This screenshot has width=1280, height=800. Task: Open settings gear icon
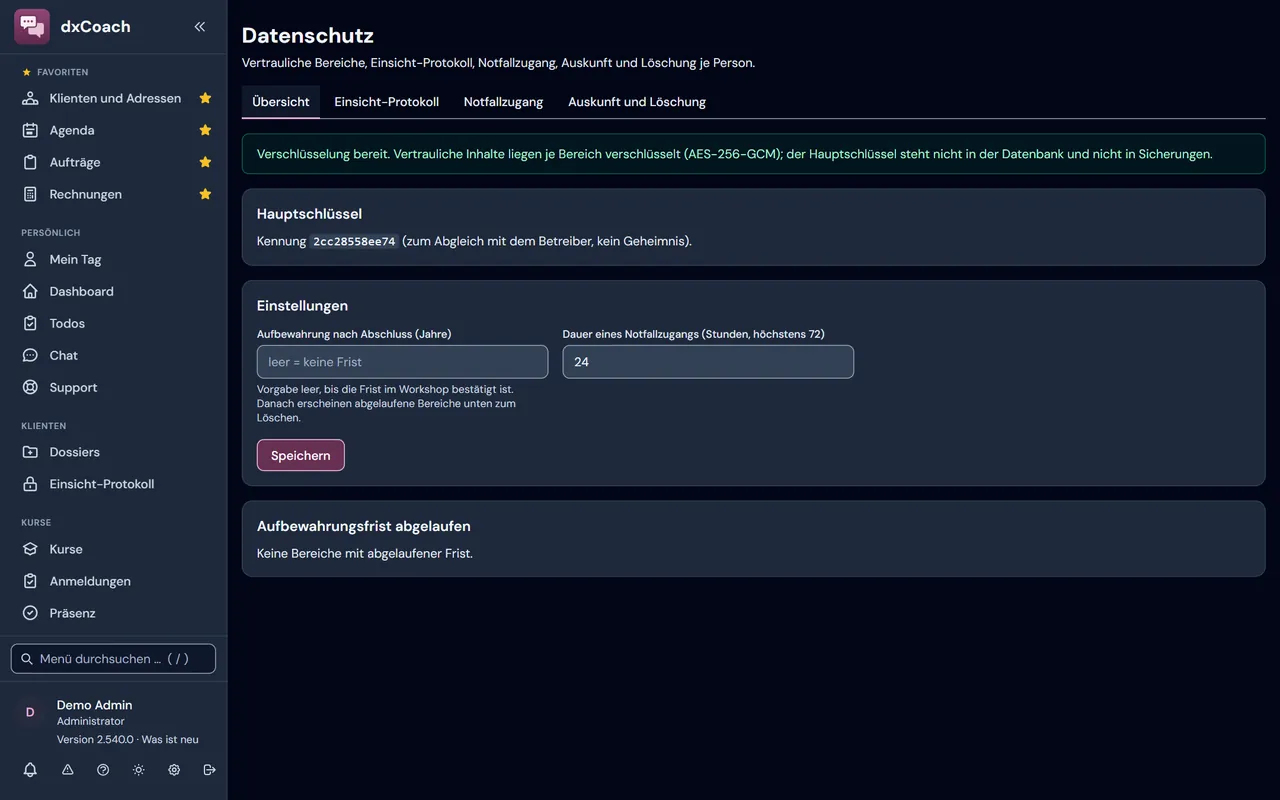[x=174, y=770]
